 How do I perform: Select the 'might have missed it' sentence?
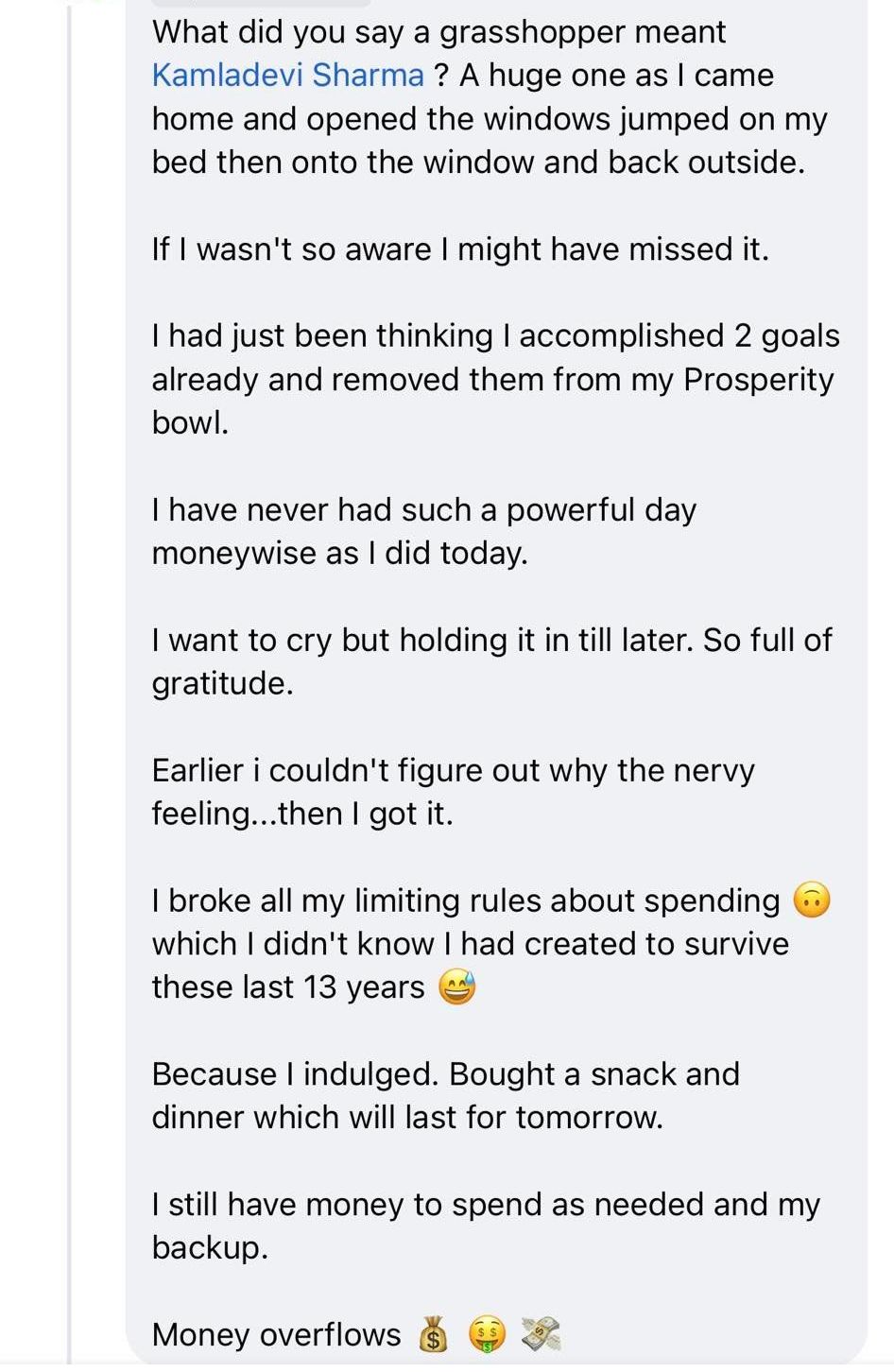(460, 249)
